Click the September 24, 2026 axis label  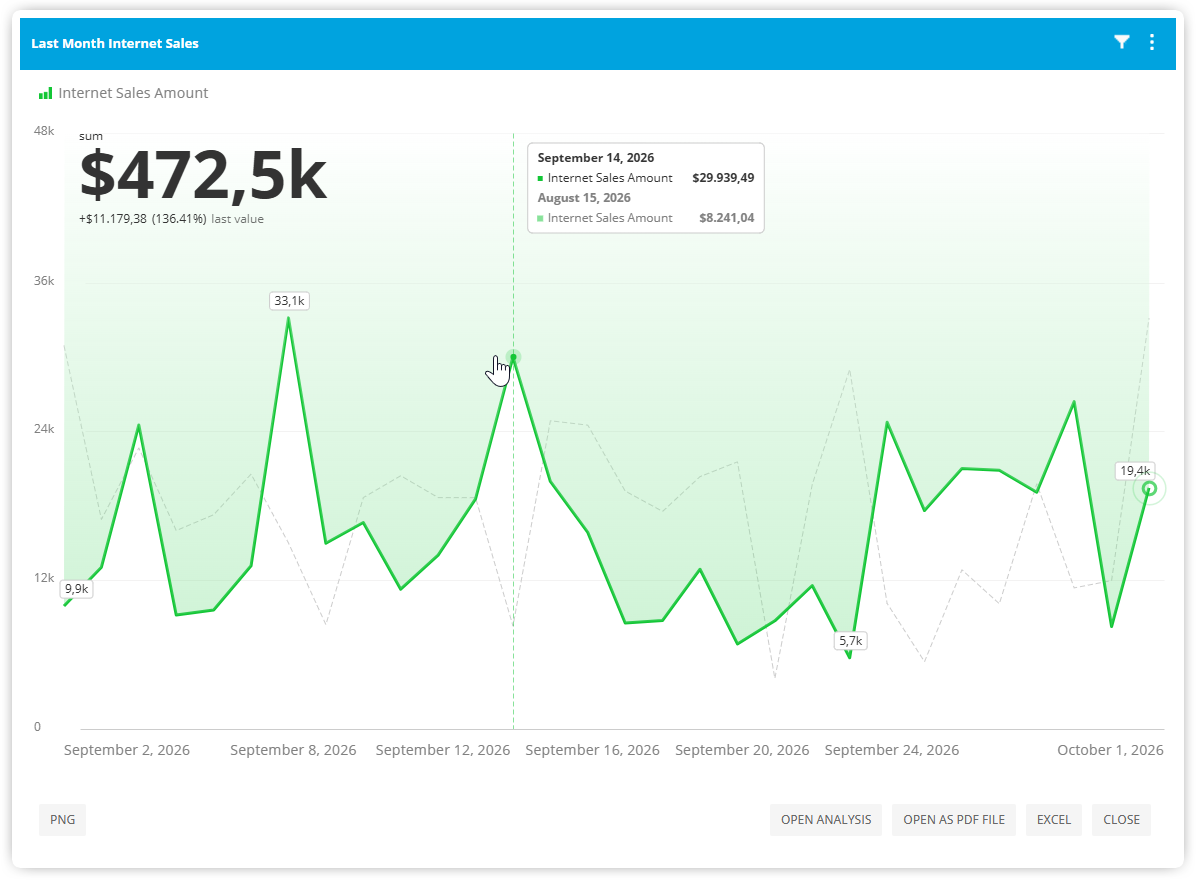click(892, 750)
